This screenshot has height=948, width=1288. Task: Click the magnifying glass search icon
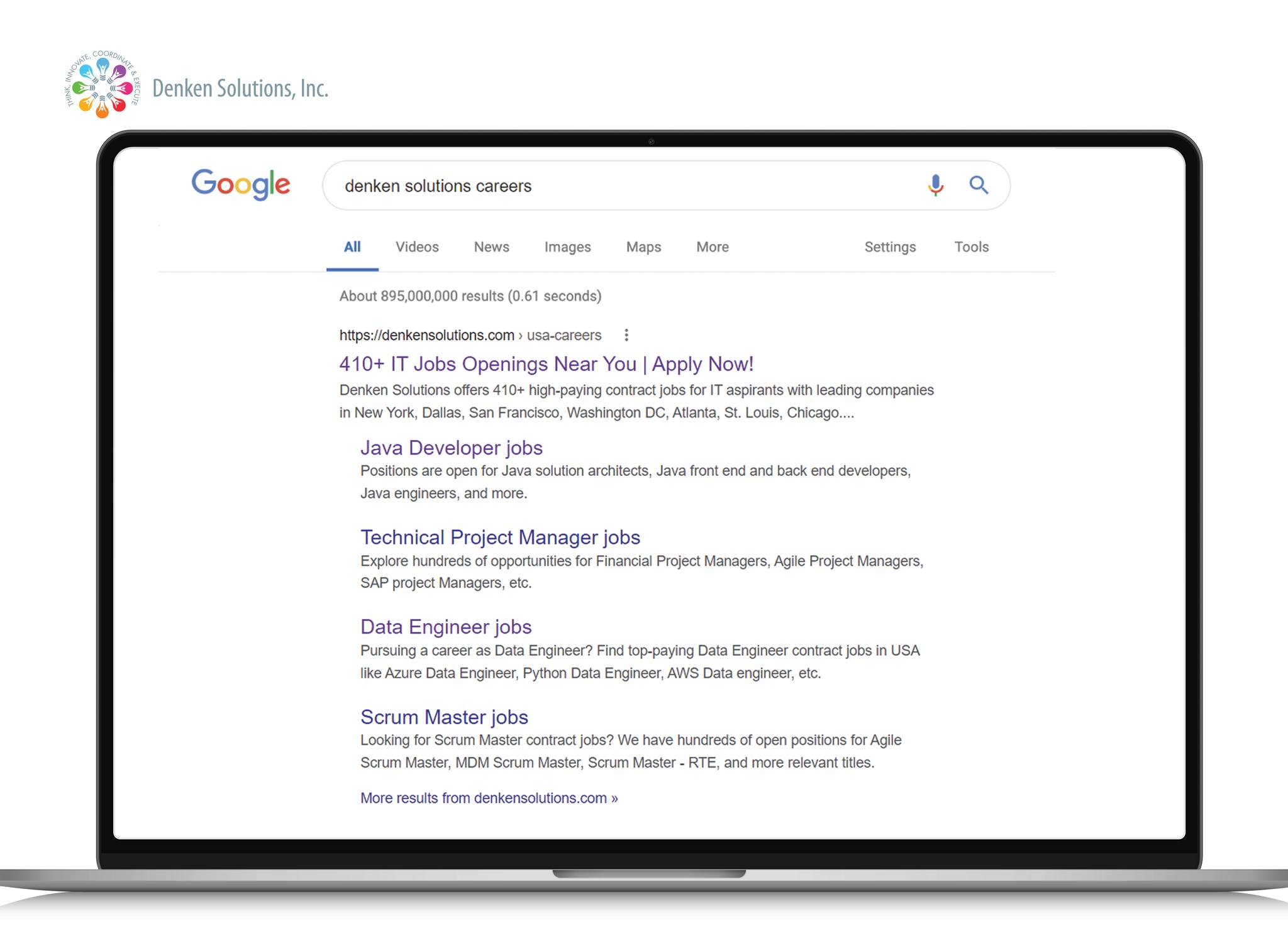(x=979, y=185)
